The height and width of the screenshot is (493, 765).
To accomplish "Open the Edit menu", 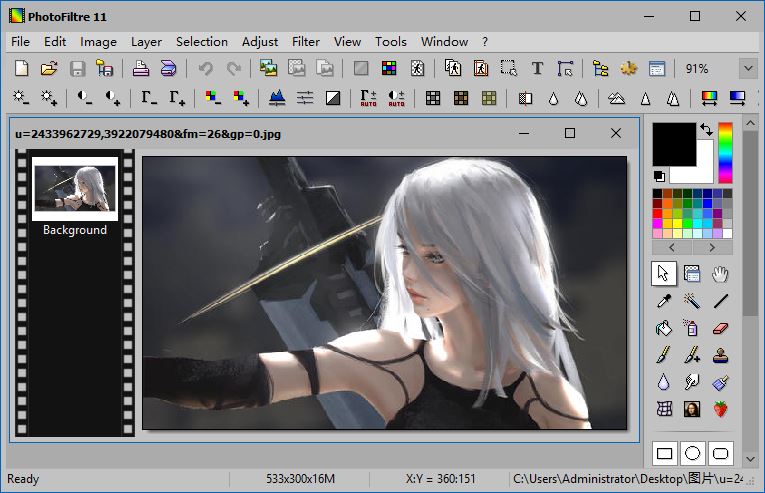I will coord(55,42).
